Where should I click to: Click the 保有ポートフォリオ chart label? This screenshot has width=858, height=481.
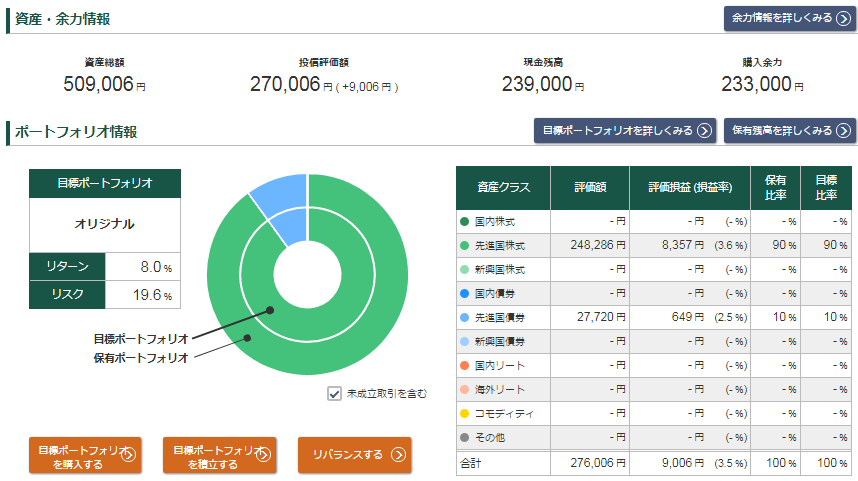coord(141,358)
